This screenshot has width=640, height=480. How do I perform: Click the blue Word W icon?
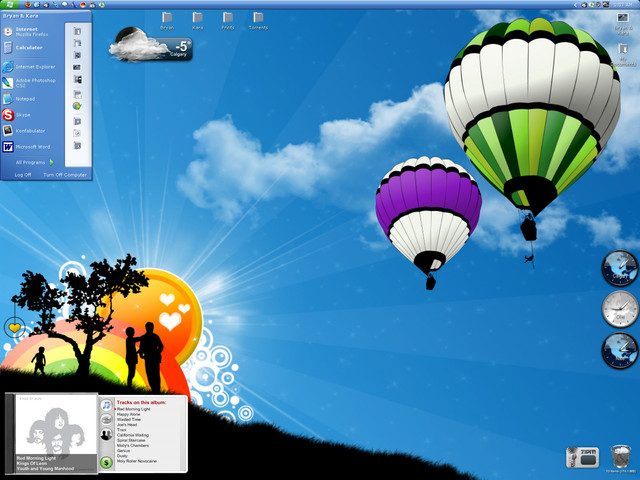click(8, 147)
